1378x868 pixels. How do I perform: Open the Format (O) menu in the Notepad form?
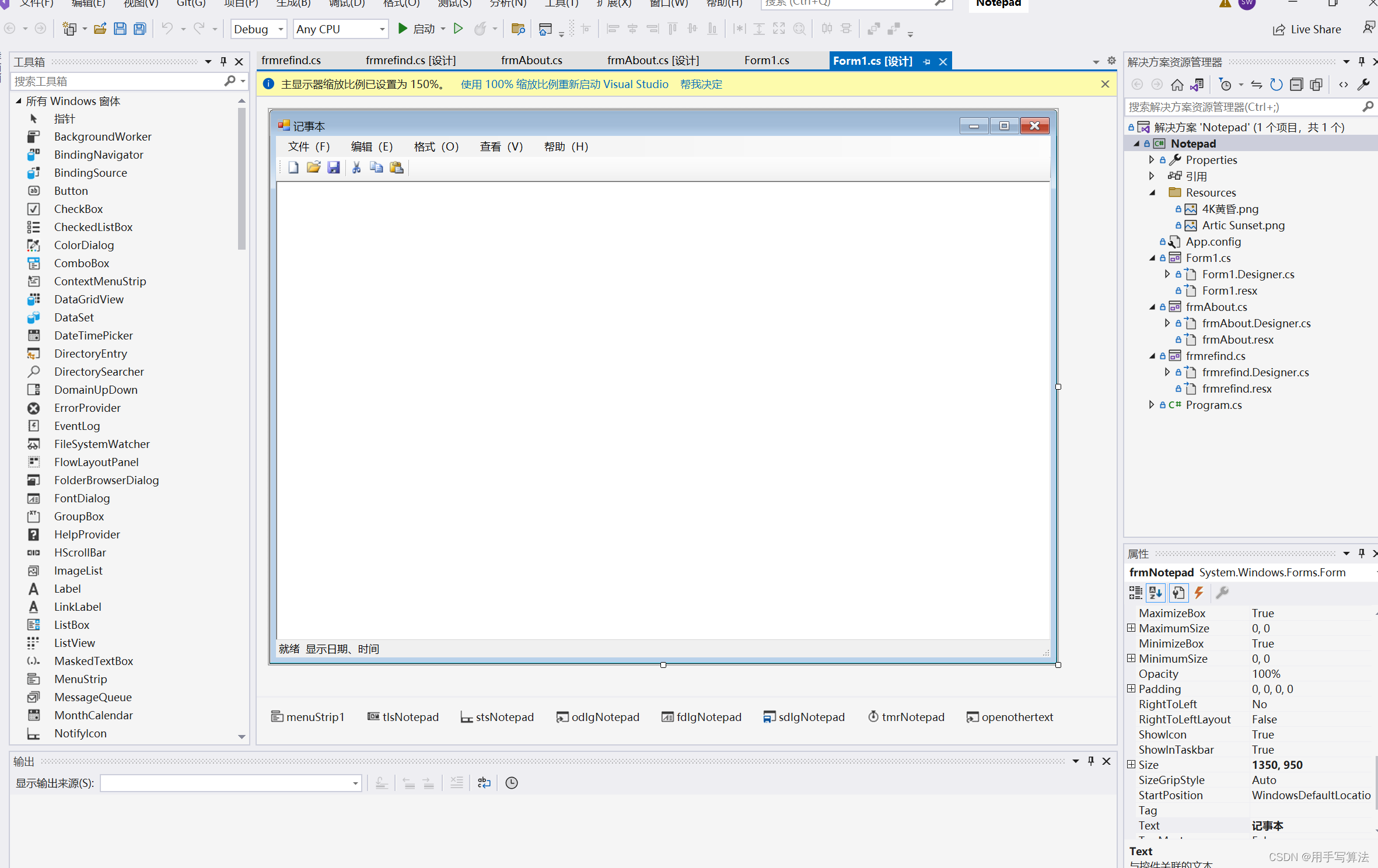436,146
